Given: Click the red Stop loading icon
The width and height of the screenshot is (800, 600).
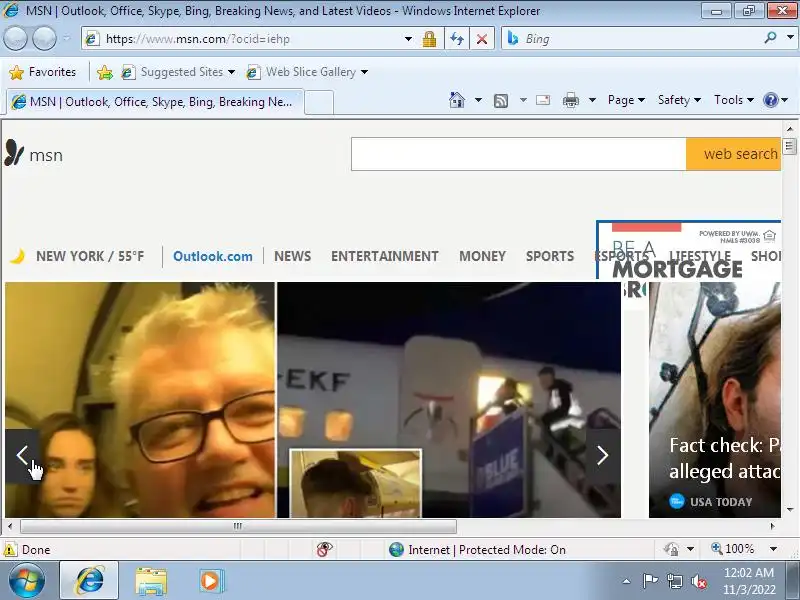Looking at the screenshot, I should (x=482, y=39).
